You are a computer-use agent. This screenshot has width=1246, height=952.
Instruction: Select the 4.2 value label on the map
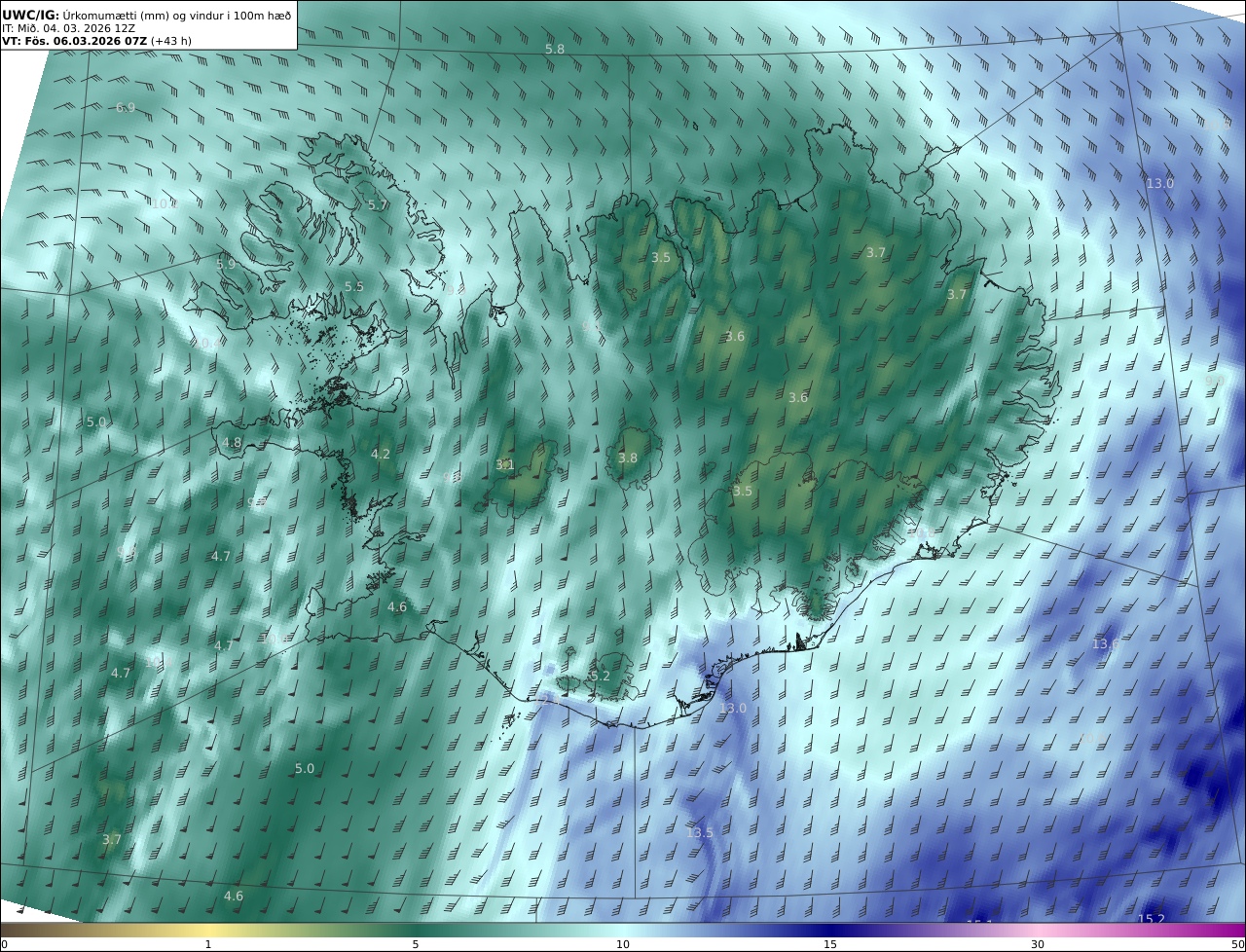tap(381, 454)
